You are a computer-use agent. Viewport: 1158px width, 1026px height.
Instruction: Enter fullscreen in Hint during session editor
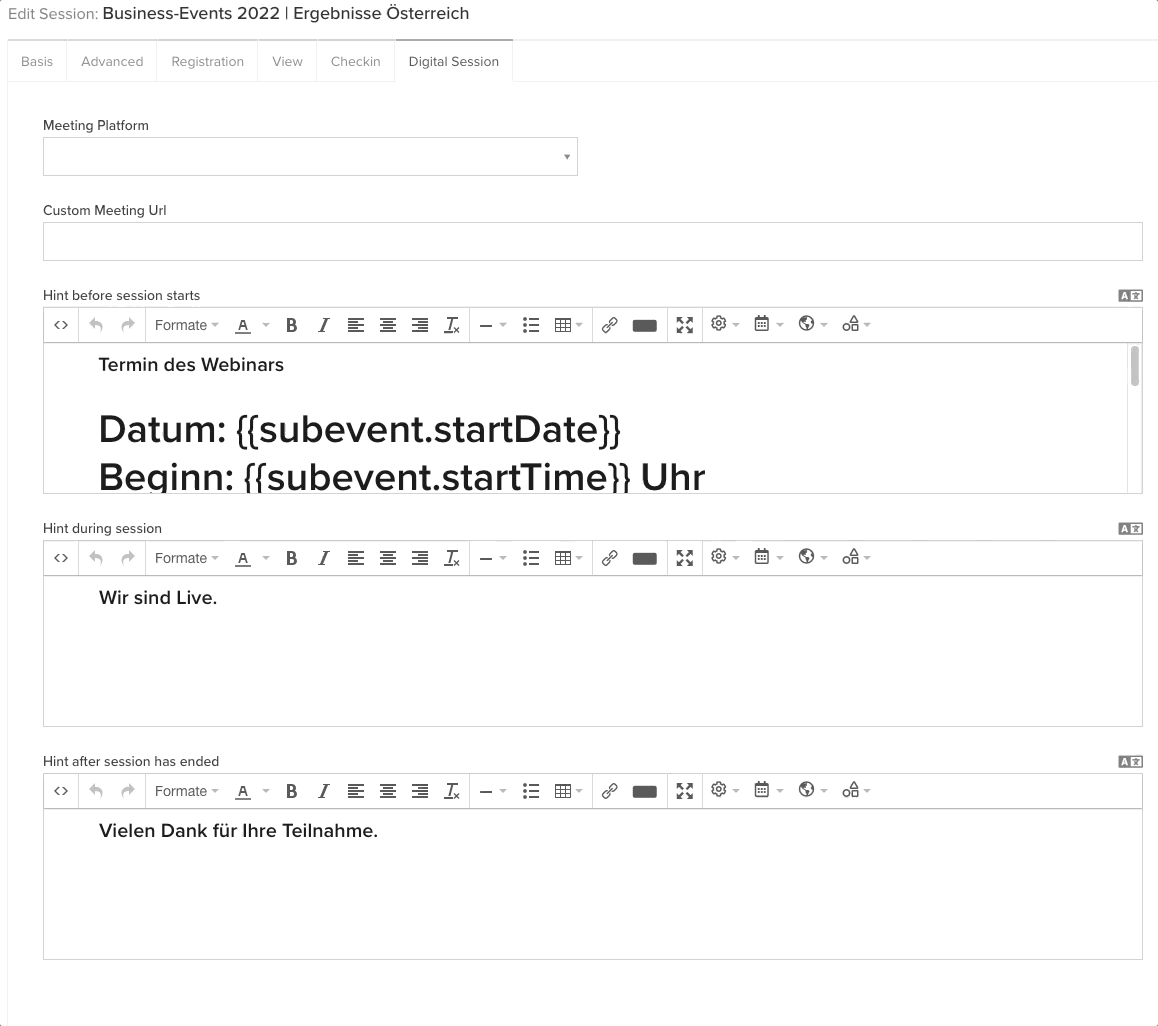(684, 558)
